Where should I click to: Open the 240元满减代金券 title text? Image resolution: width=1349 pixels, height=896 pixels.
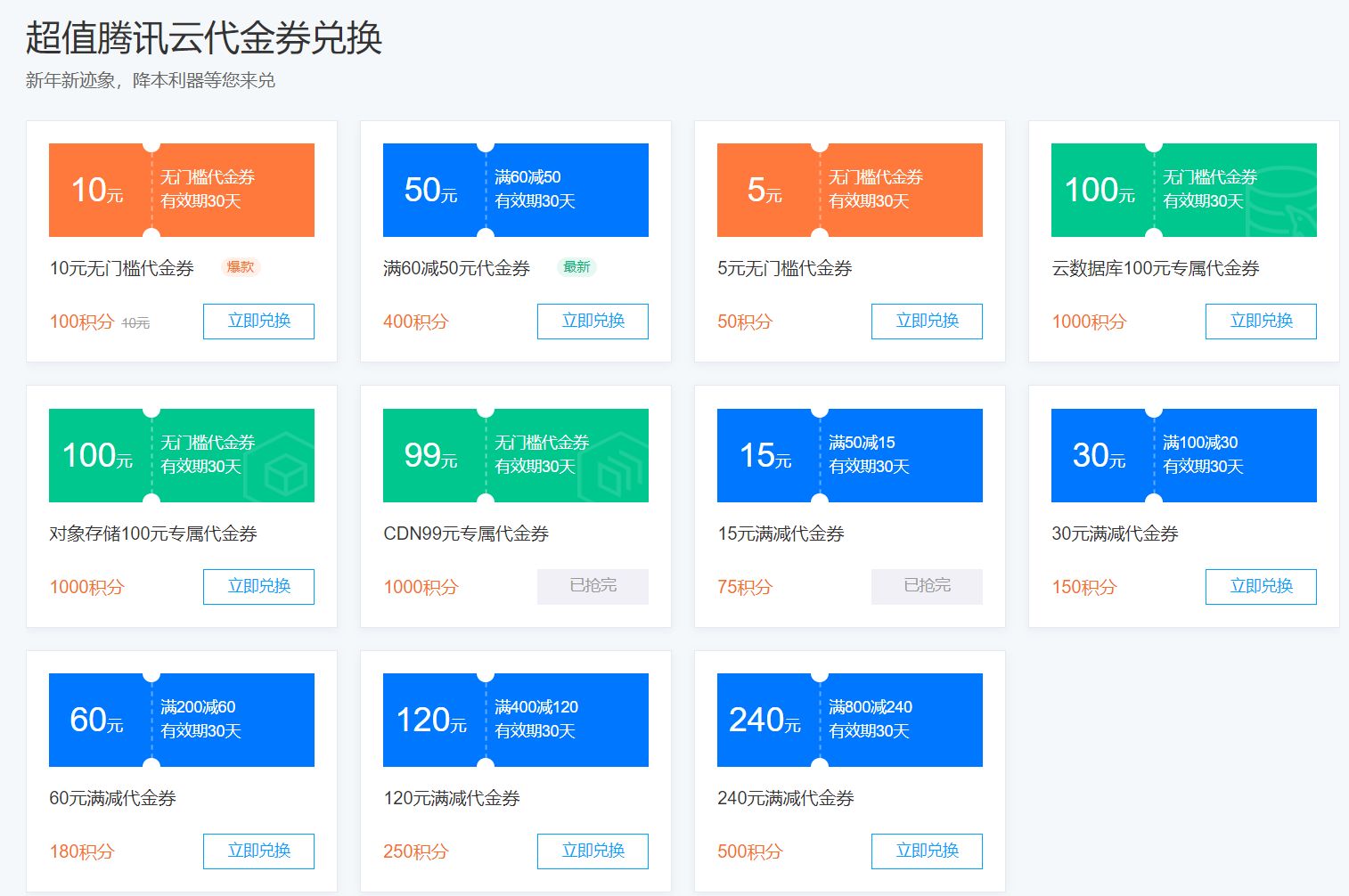click(785, 798)
